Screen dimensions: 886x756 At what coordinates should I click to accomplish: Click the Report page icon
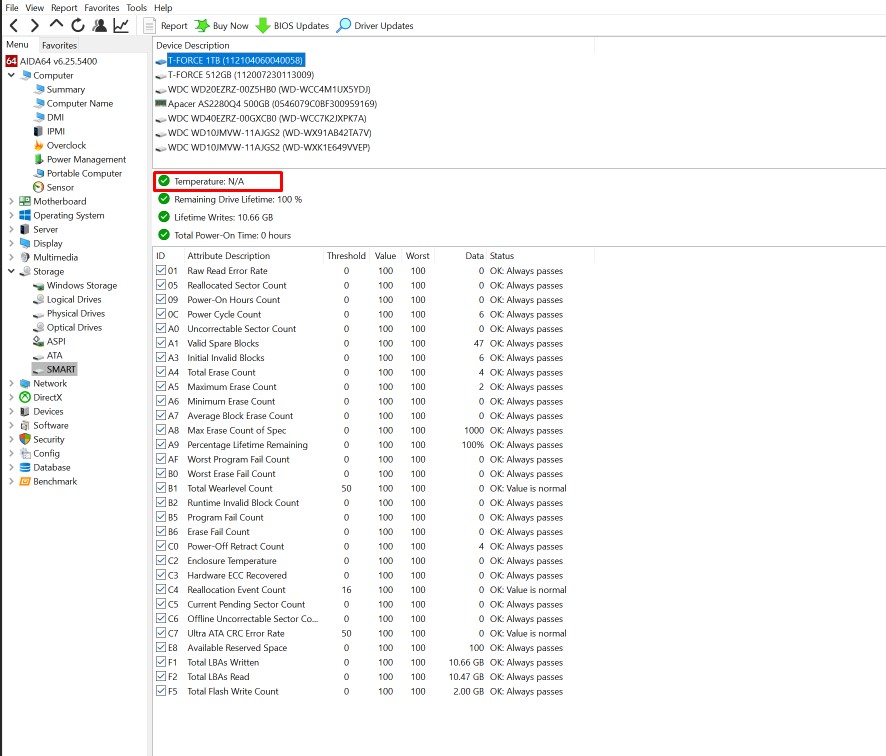[x=149, y=26]
